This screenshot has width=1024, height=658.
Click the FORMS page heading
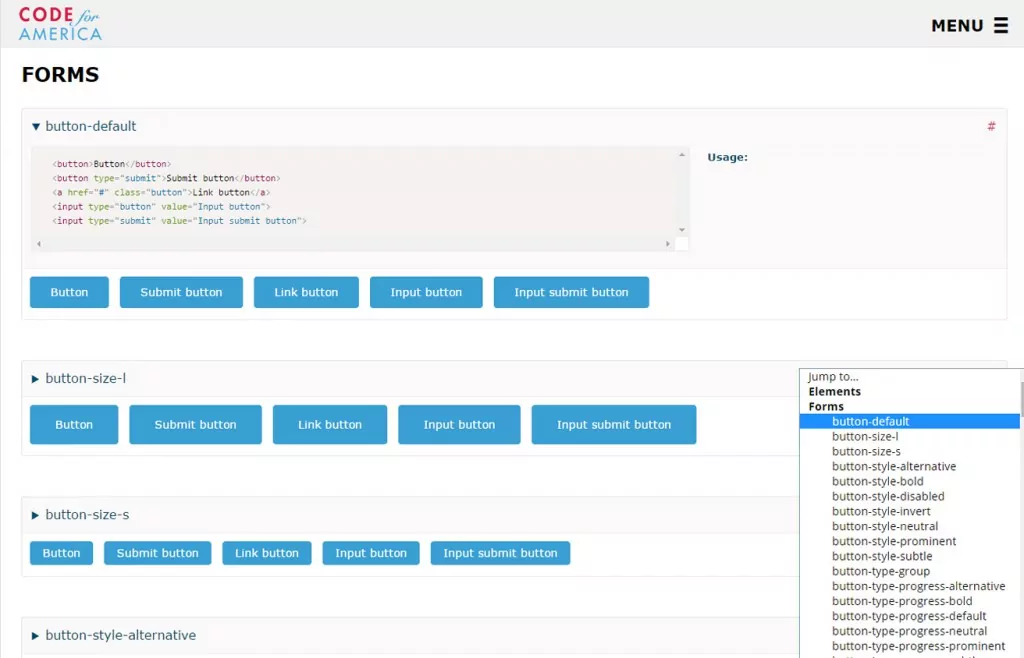coord(60,74)
